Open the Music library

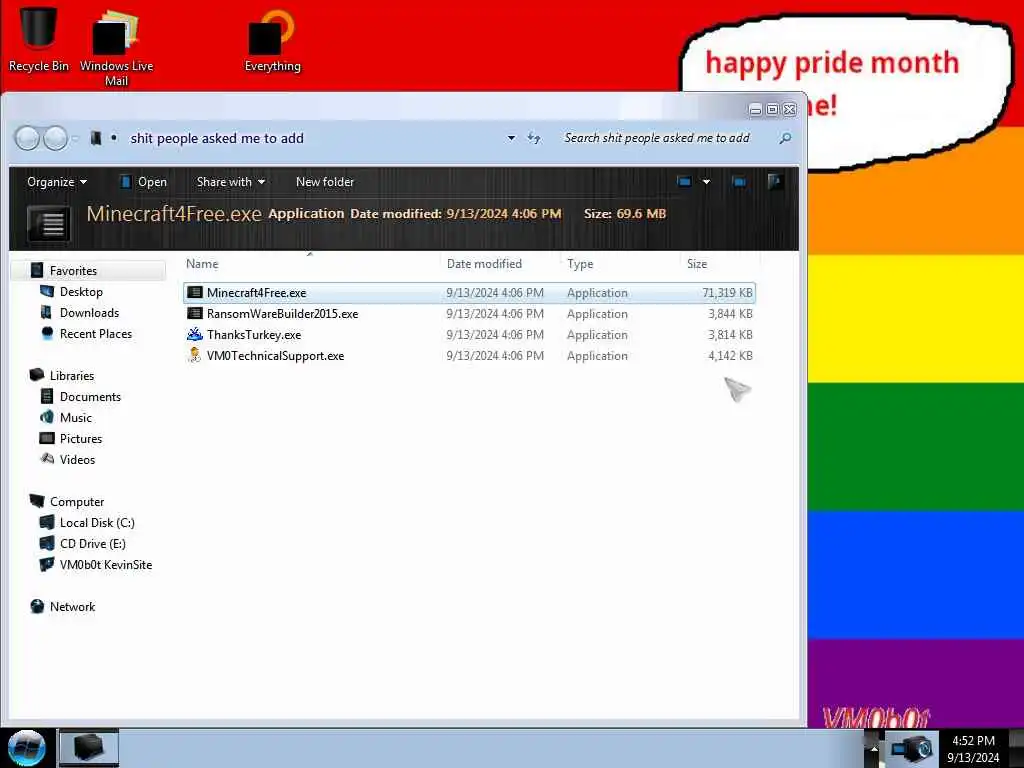(x=76, y=417)
